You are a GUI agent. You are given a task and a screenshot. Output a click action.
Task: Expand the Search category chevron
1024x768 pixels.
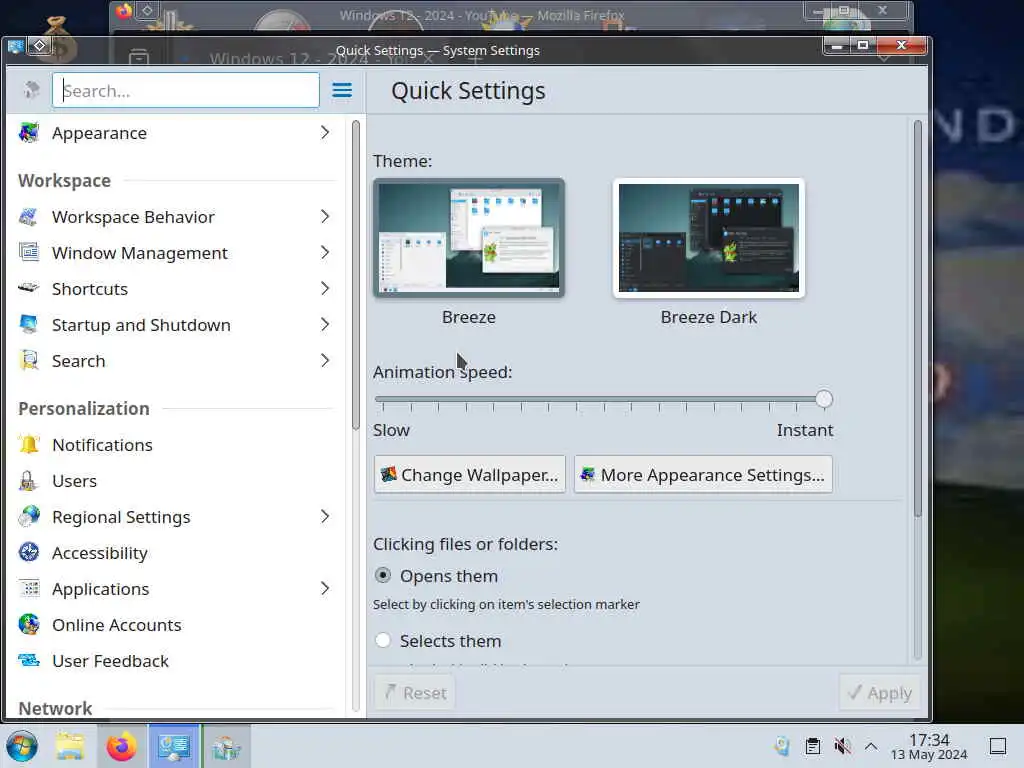tap(325, 360)
